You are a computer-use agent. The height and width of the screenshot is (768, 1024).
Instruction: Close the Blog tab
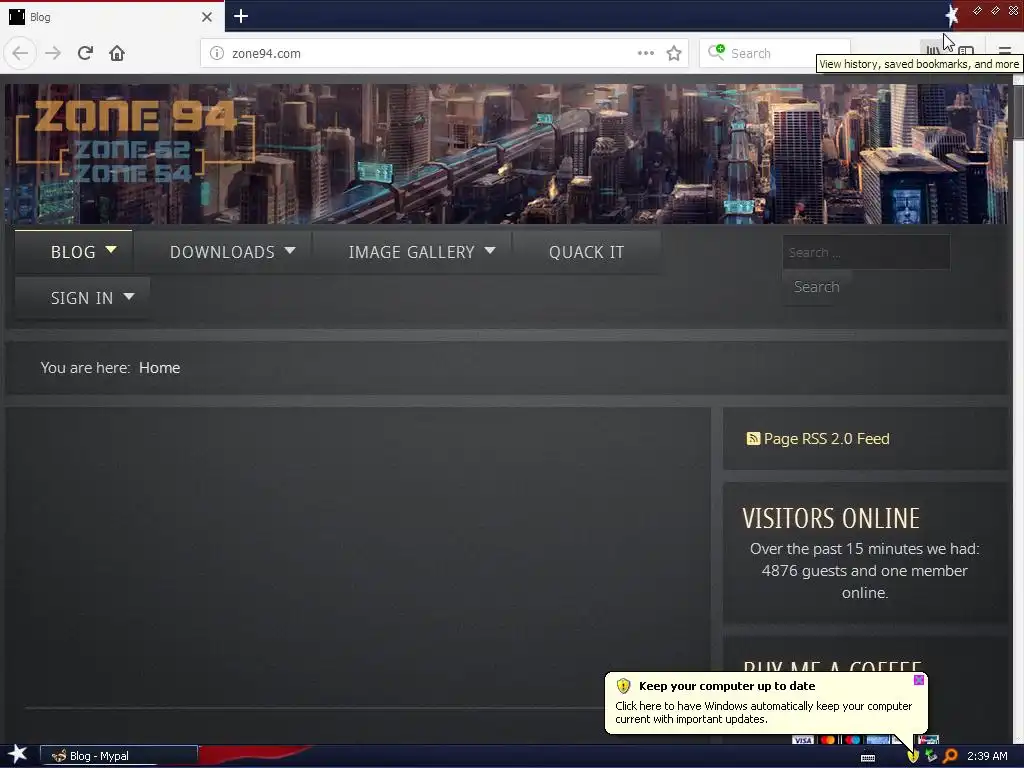click(206, 17)
